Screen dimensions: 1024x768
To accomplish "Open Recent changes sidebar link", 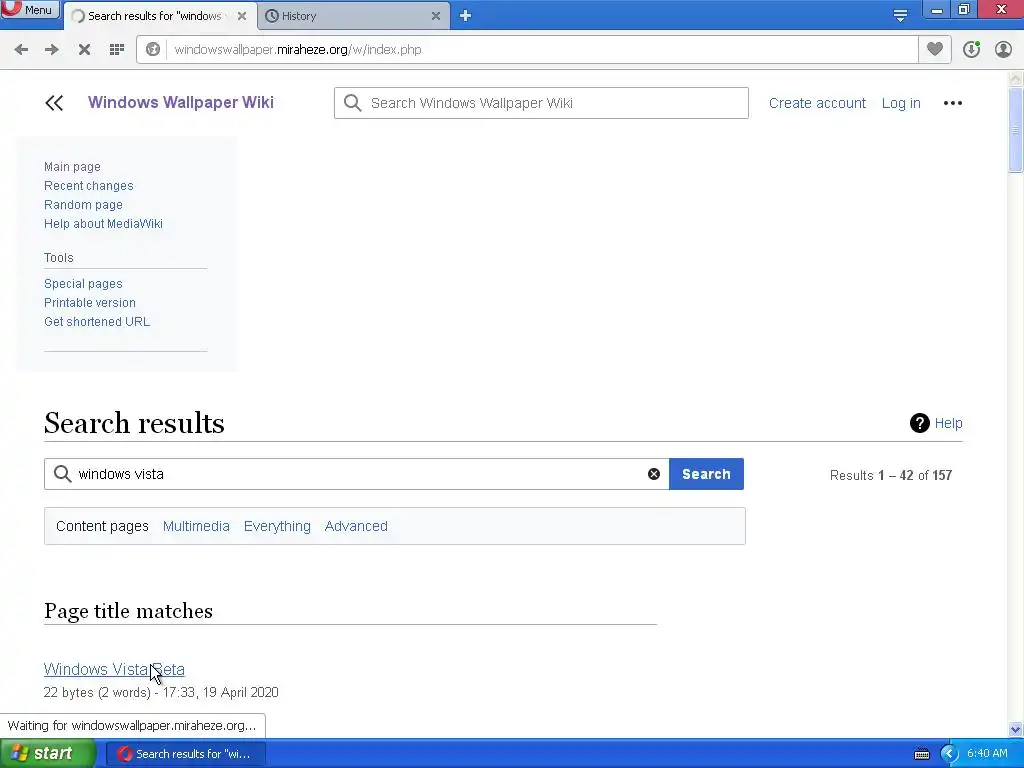I will (x=89, y=185).
